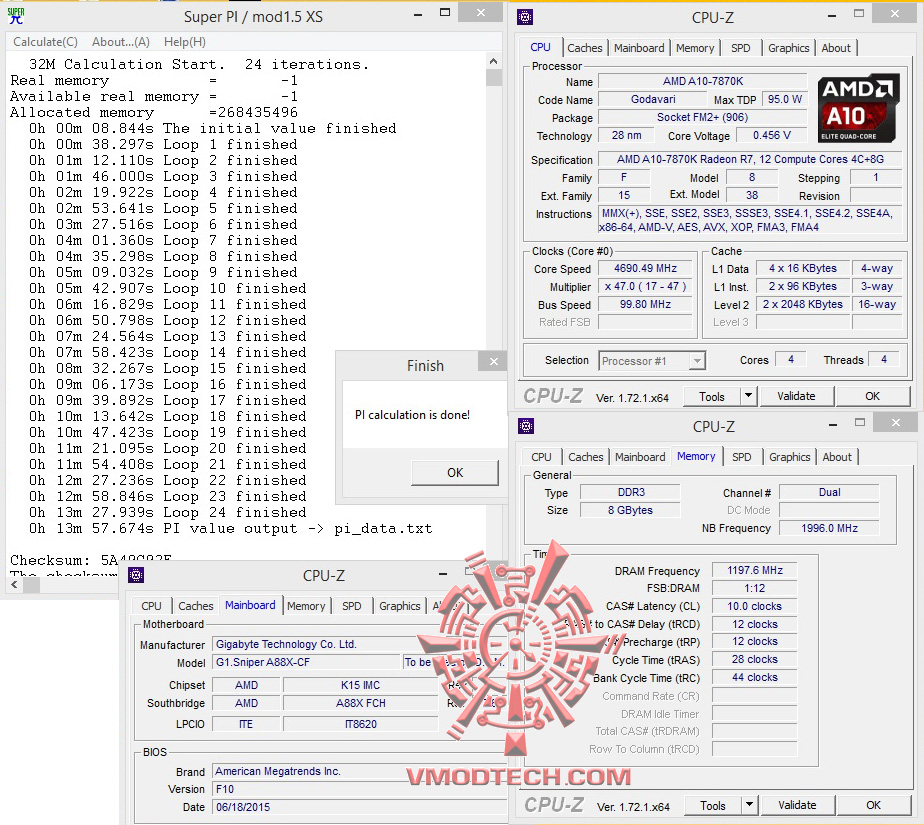Close the Finish dialog

(494, 361)
